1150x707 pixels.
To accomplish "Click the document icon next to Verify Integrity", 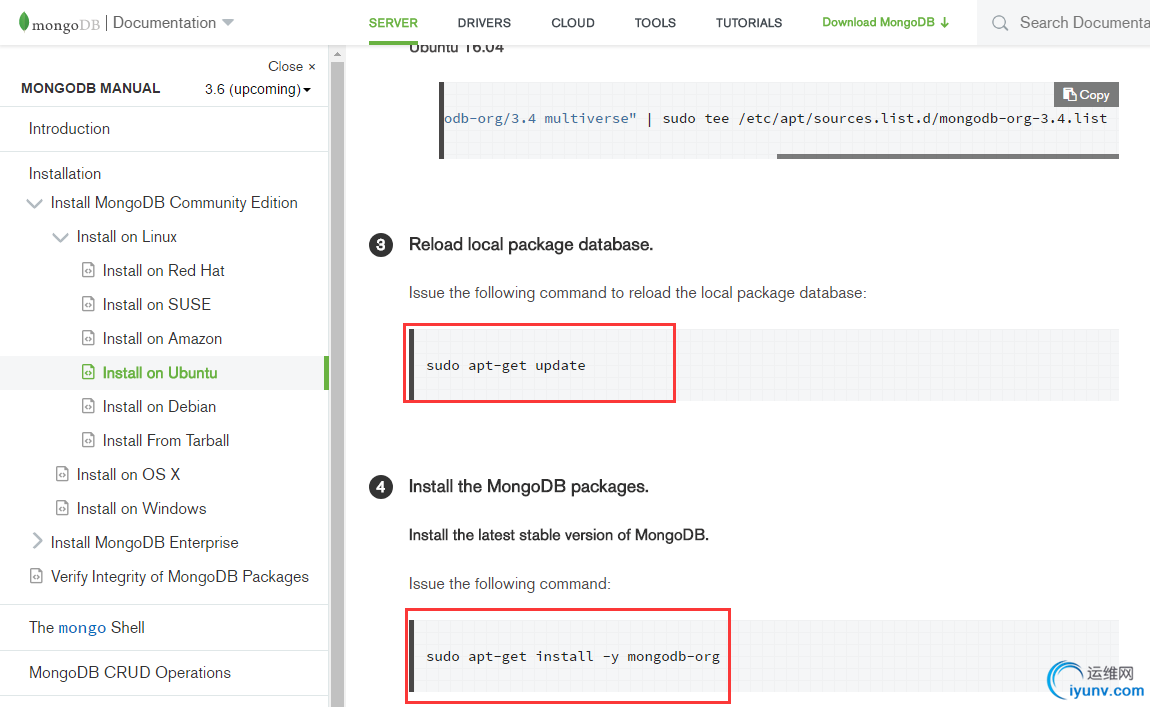I will pos(36,576).
